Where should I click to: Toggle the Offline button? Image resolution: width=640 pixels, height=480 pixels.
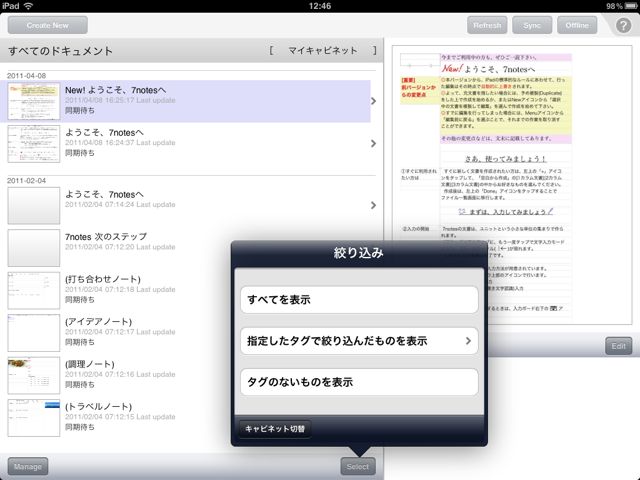tap(577, 25)
